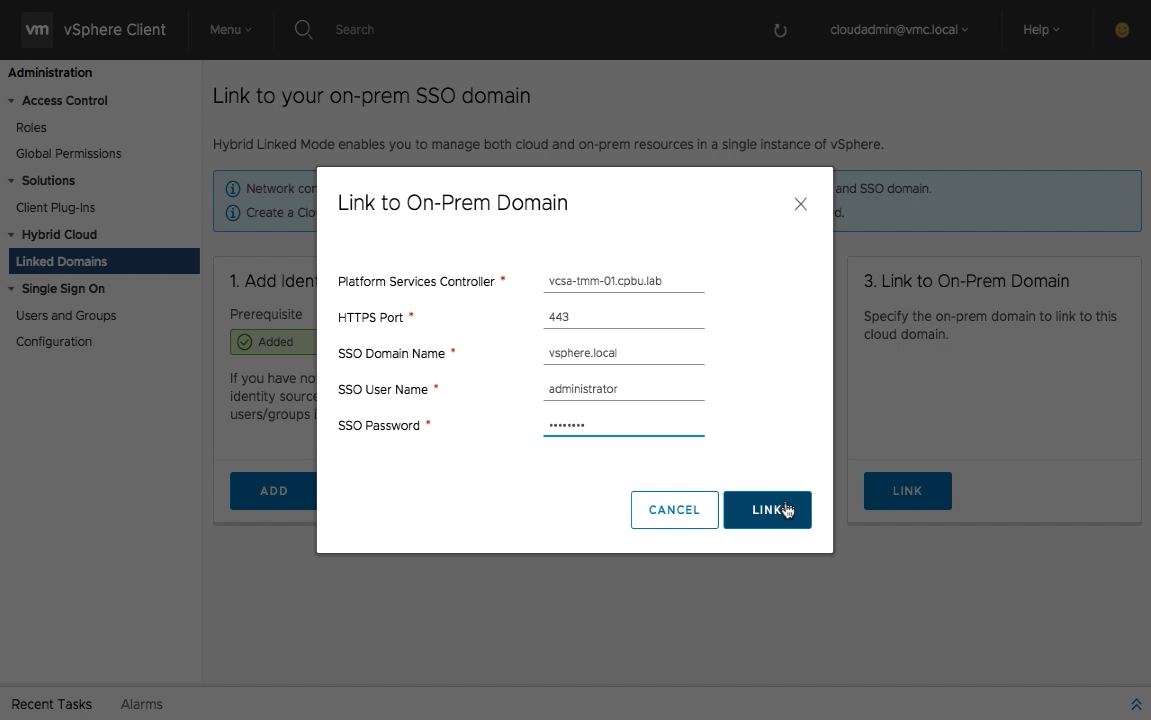Collapse the Hybrid Cloud section
1151x720 pixels.
coord(12,235)
